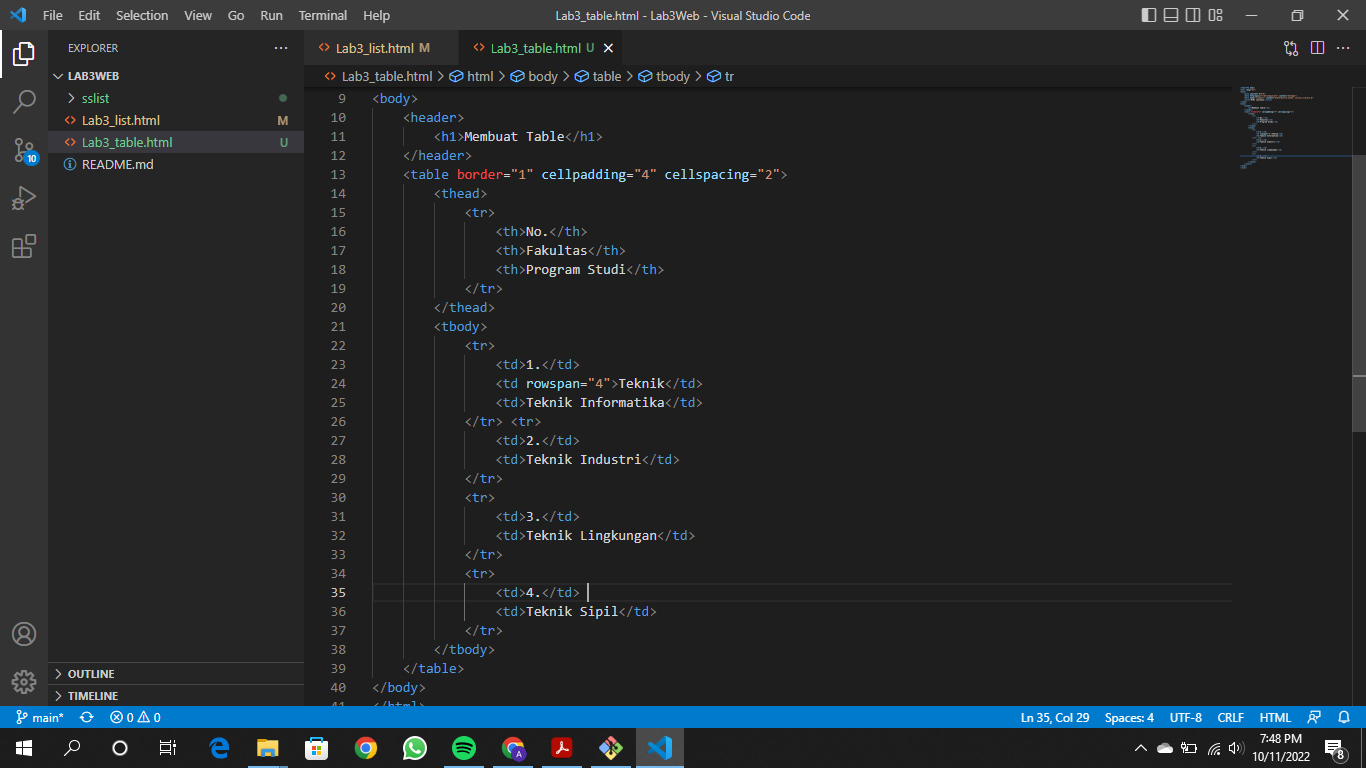This screenshot has height=768, width=1366.
Task: Click the html breadcrumb segment
Action: point(472,76)
